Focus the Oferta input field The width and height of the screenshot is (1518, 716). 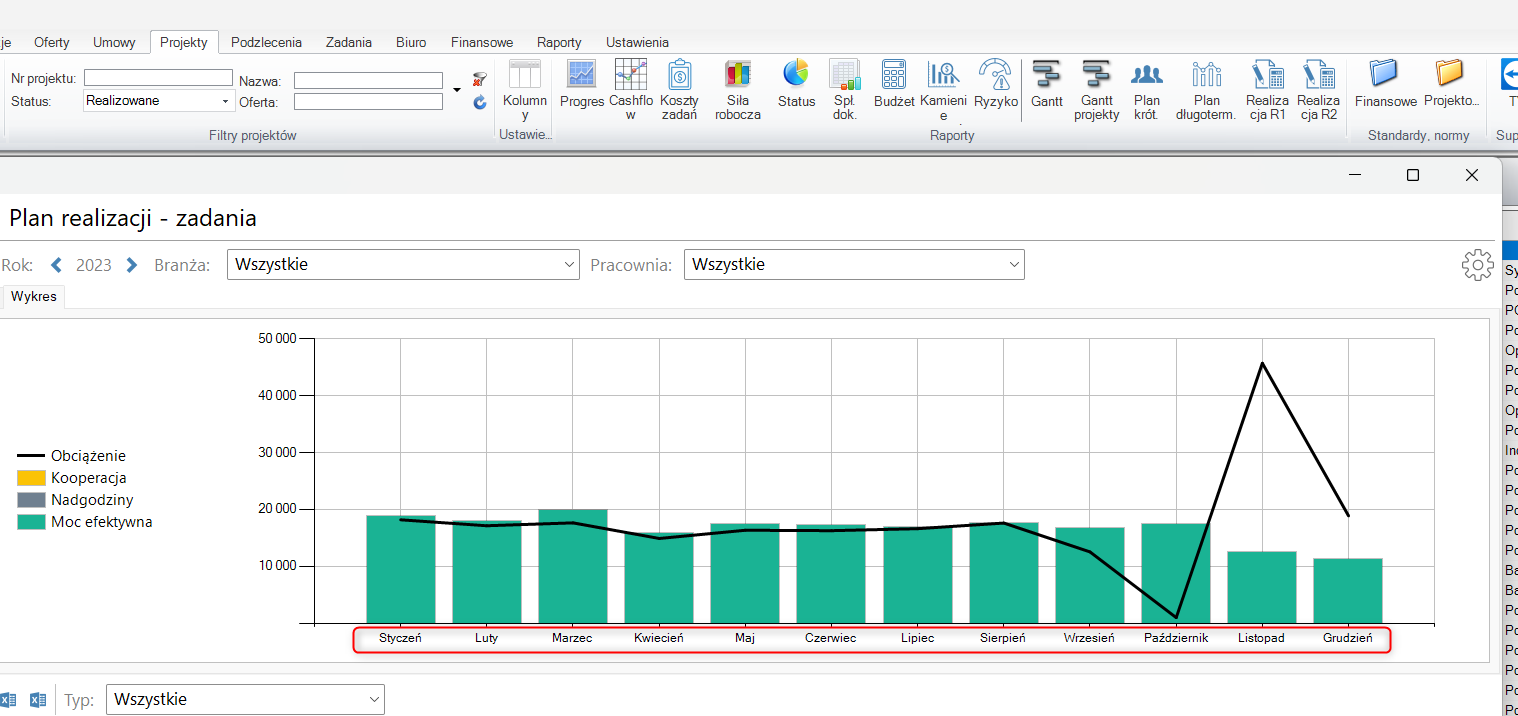click(x=368, y=101)
